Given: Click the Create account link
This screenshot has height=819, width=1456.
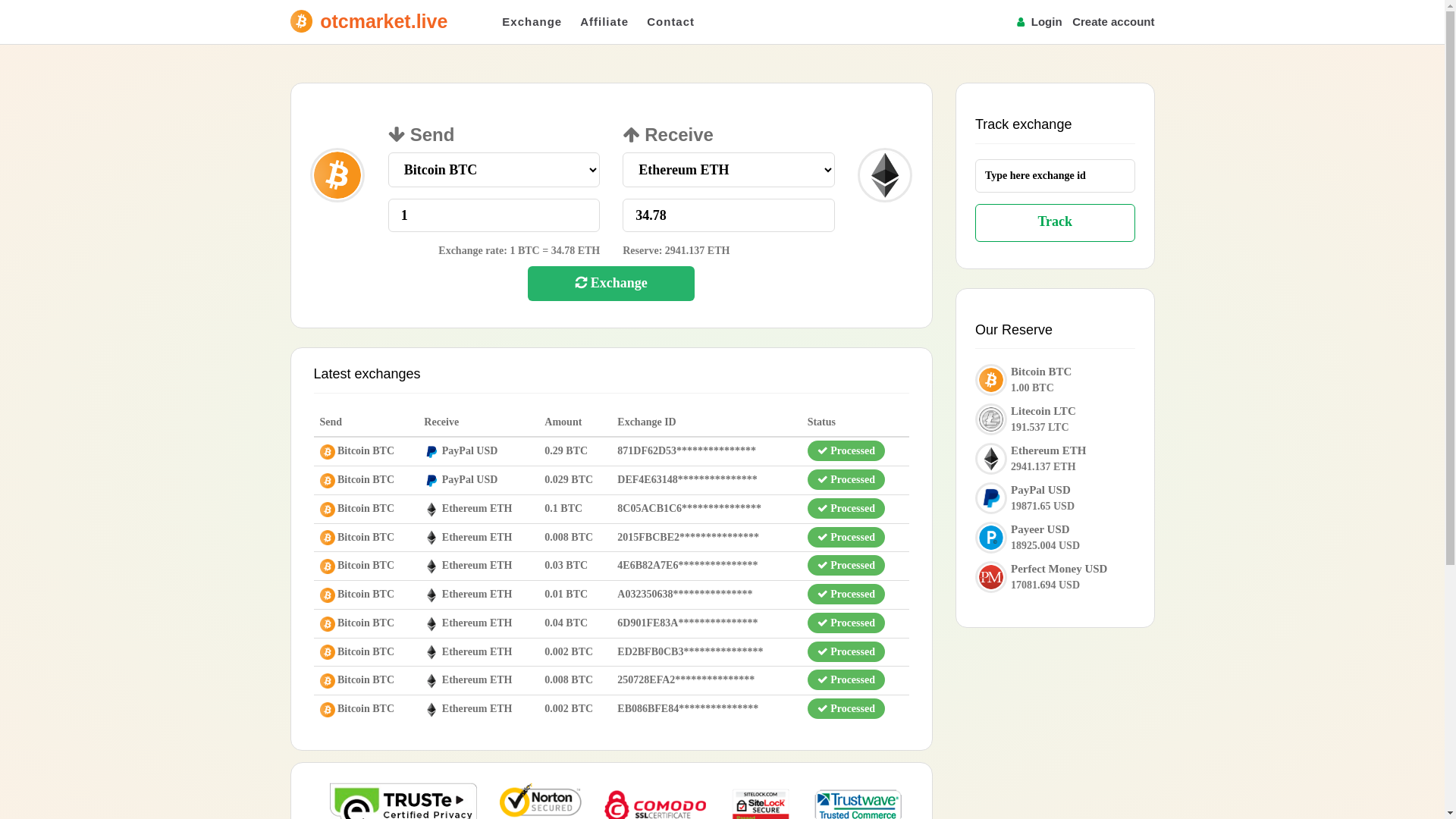Looking at the screenshot, I should [1113, 22].
